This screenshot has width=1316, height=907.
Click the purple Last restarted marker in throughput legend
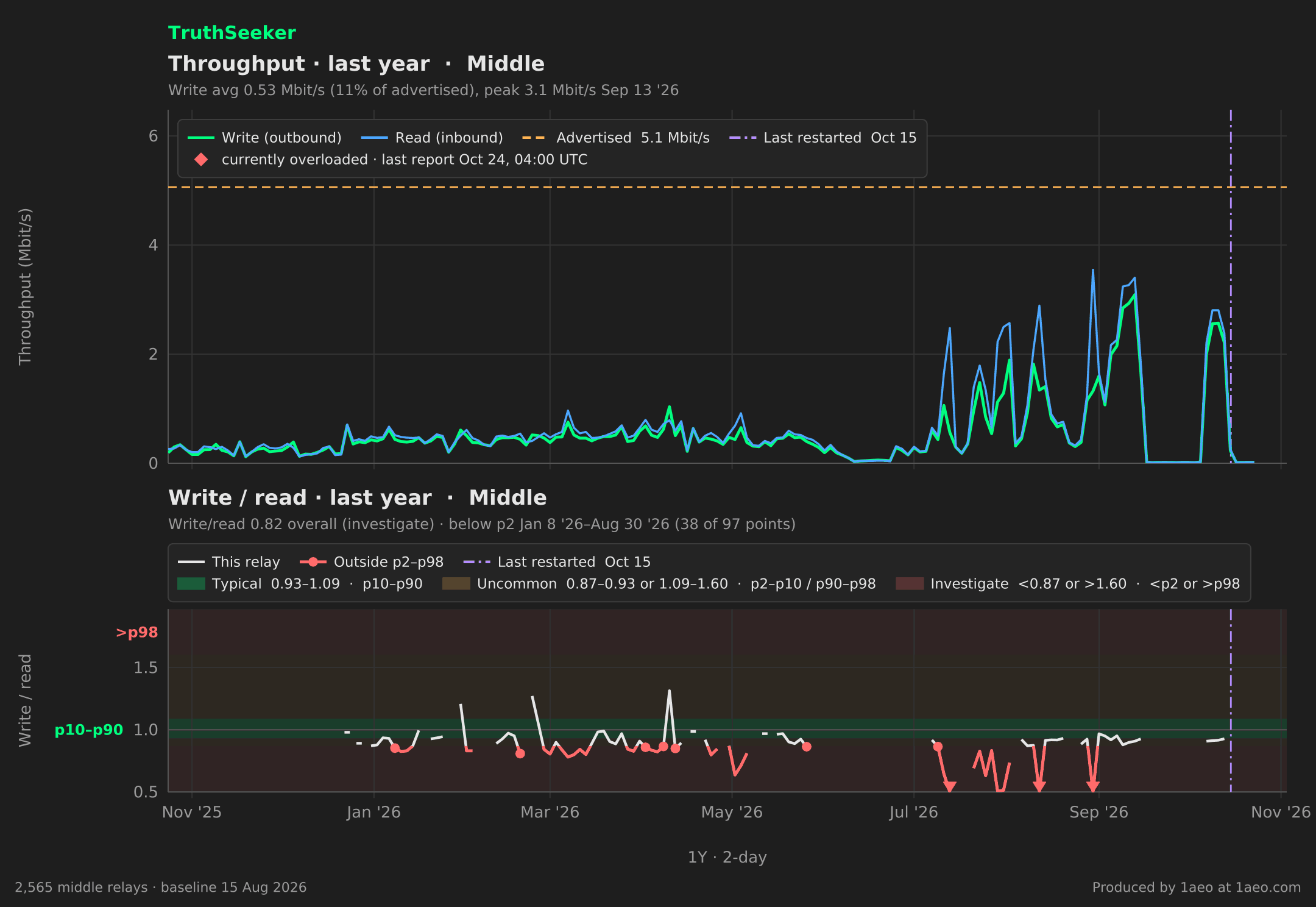(x=743, y=138)
